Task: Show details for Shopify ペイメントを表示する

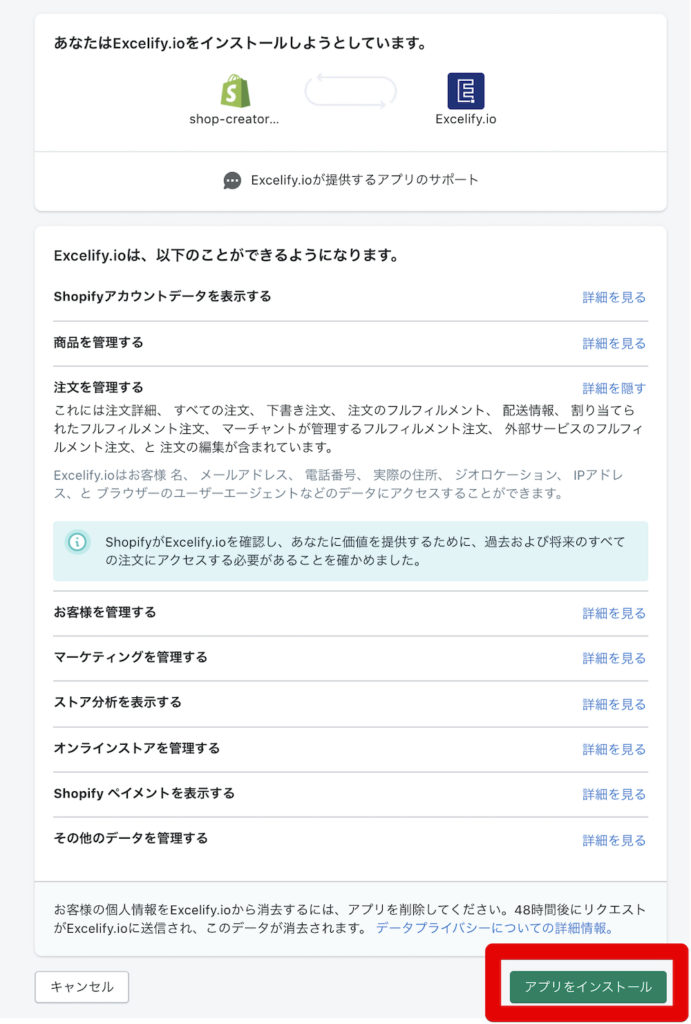Action: pos(614,794)
